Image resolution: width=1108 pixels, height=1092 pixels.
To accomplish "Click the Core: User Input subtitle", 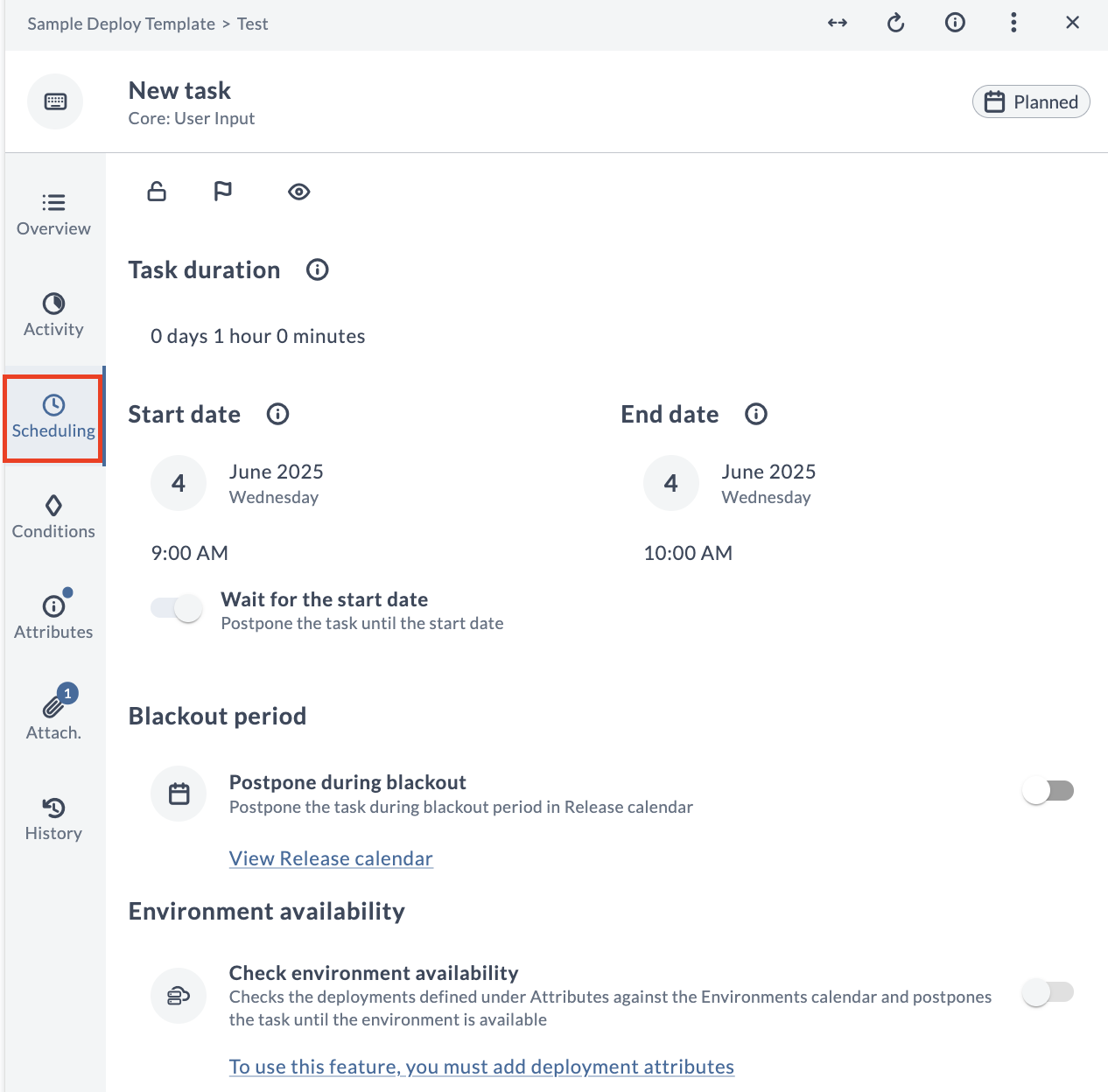I will 192,118.
